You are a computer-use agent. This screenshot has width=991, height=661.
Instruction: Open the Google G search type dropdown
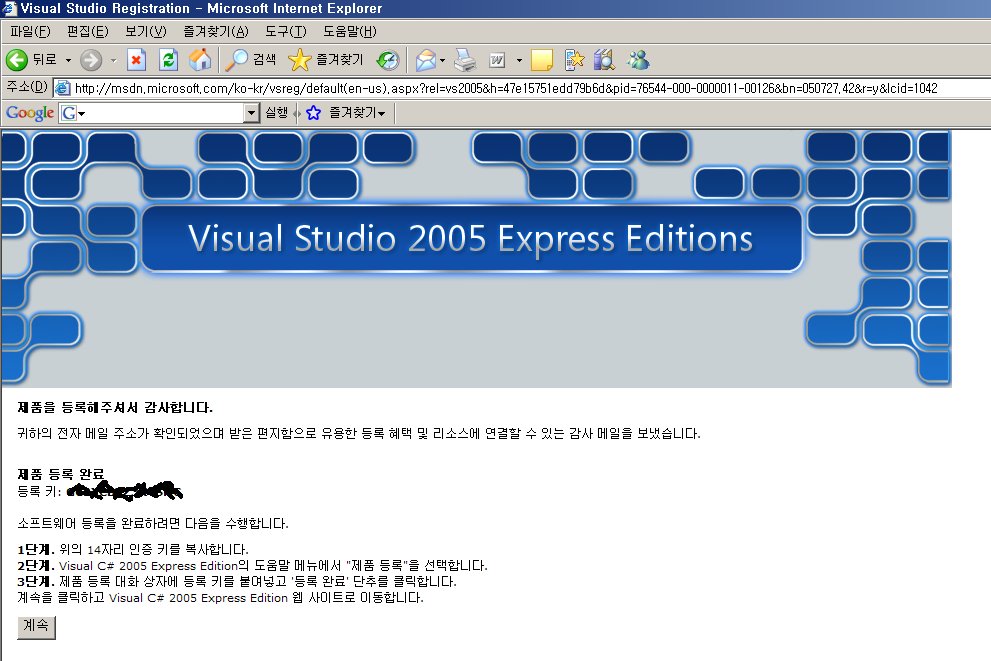[x=73, y=113]
